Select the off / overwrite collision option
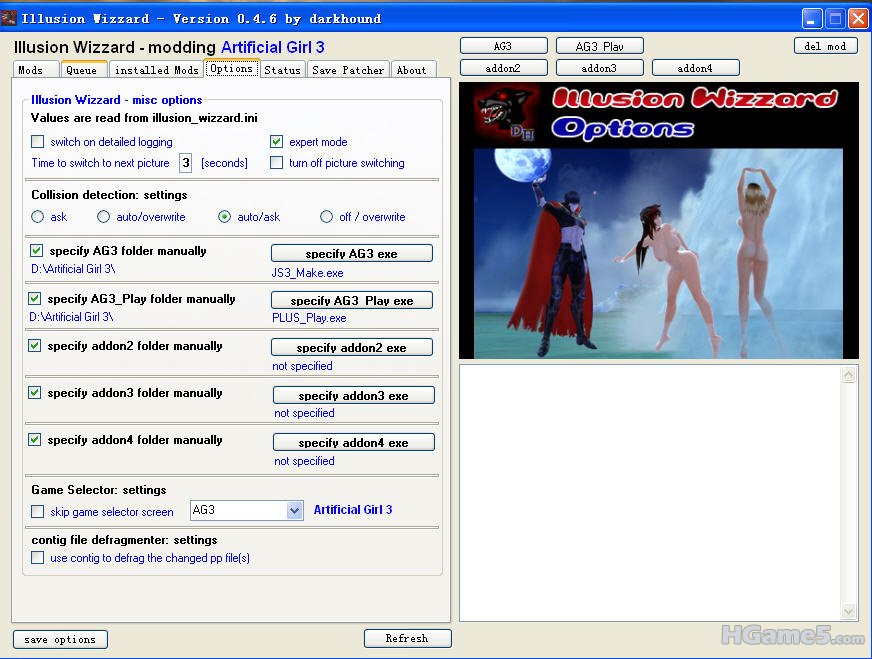 click(x=326, y=217)
